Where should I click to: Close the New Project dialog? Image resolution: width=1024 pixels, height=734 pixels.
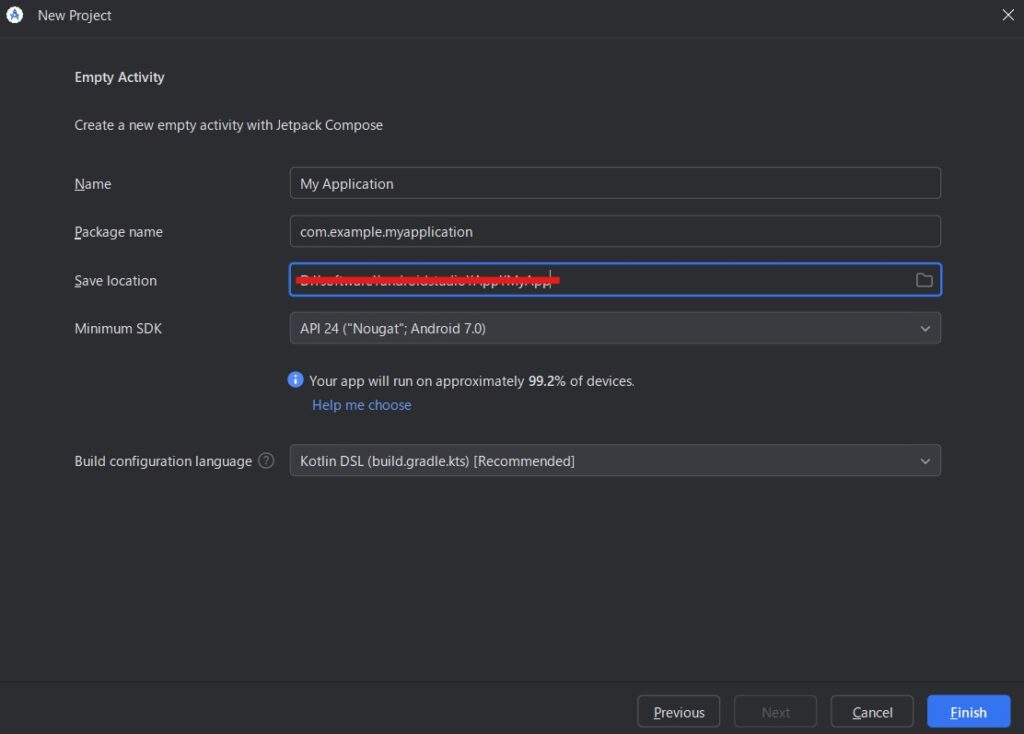coord(1007,15)
